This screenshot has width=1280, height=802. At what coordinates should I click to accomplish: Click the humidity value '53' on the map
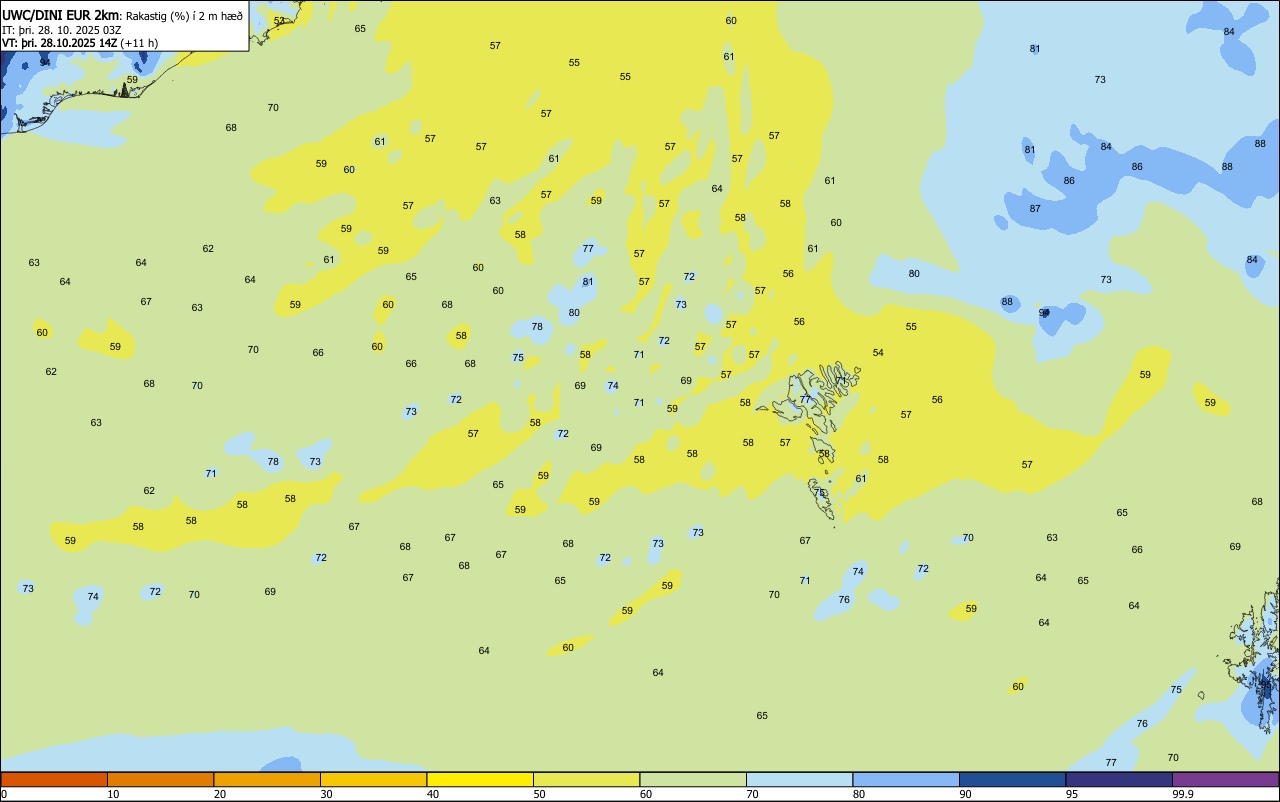[x=279, y=21]
